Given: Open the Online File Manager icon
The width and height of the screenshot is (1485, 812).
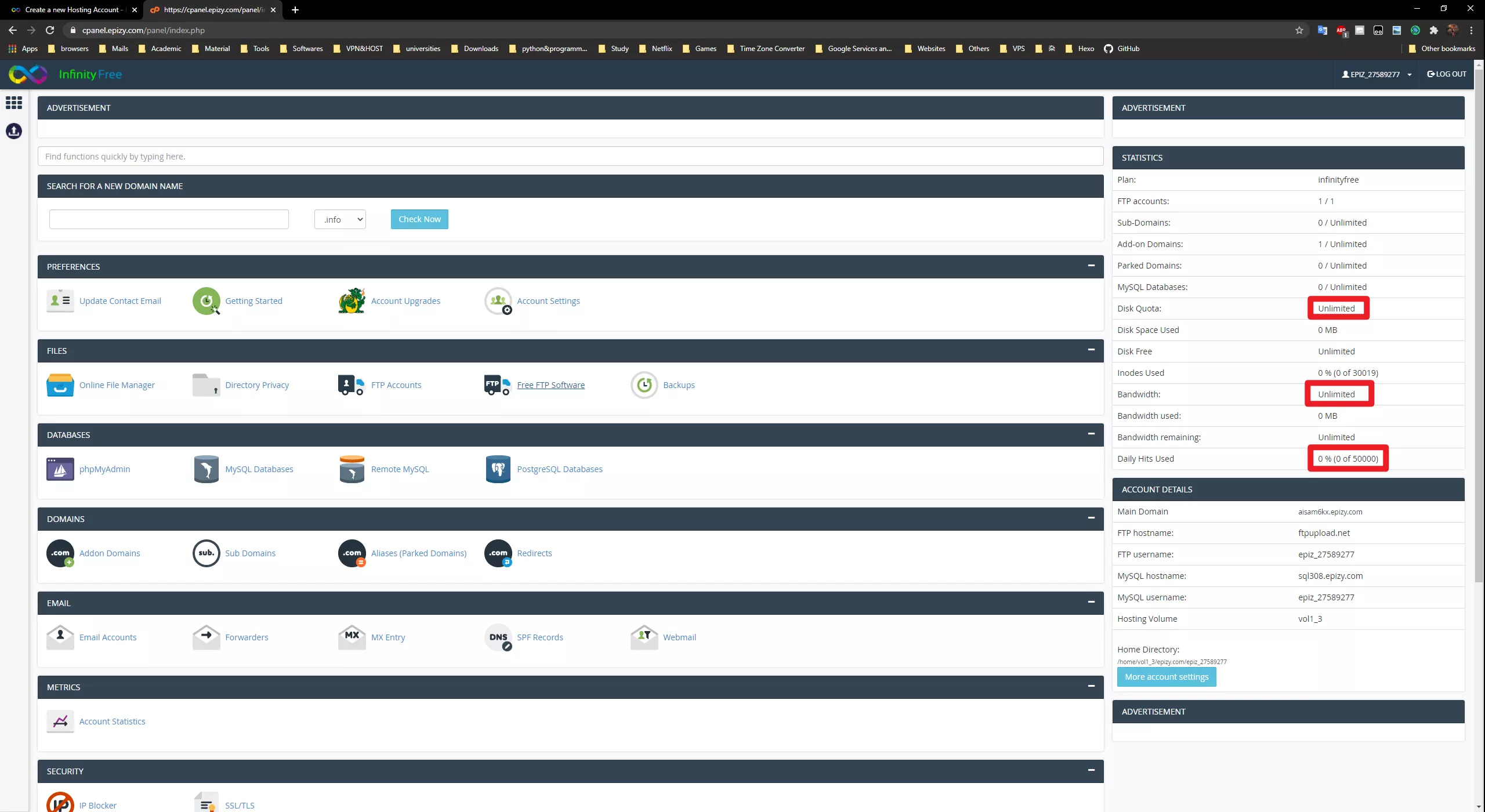Looking at the screenshot, I should (x=60, y=385).
